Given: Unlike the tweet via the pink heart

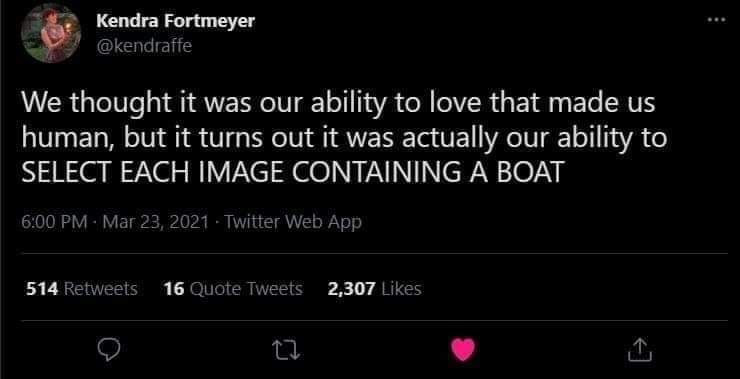Looking at the screenshot, I should tap(463, 350).
